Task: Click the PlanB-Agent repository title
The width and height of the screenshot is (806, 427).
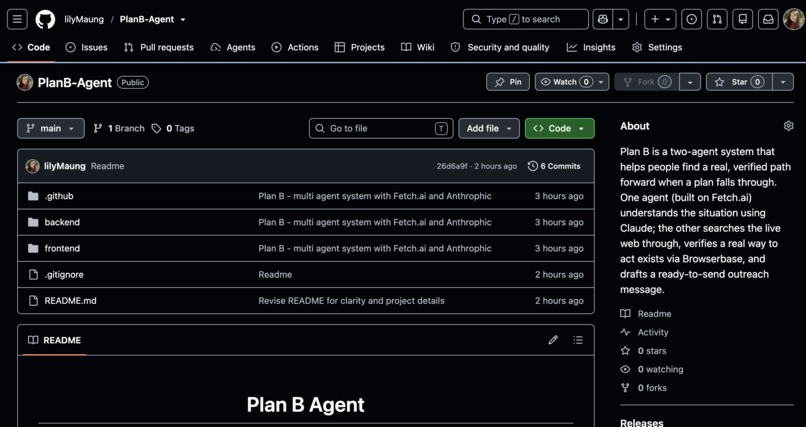Action: 75,83
